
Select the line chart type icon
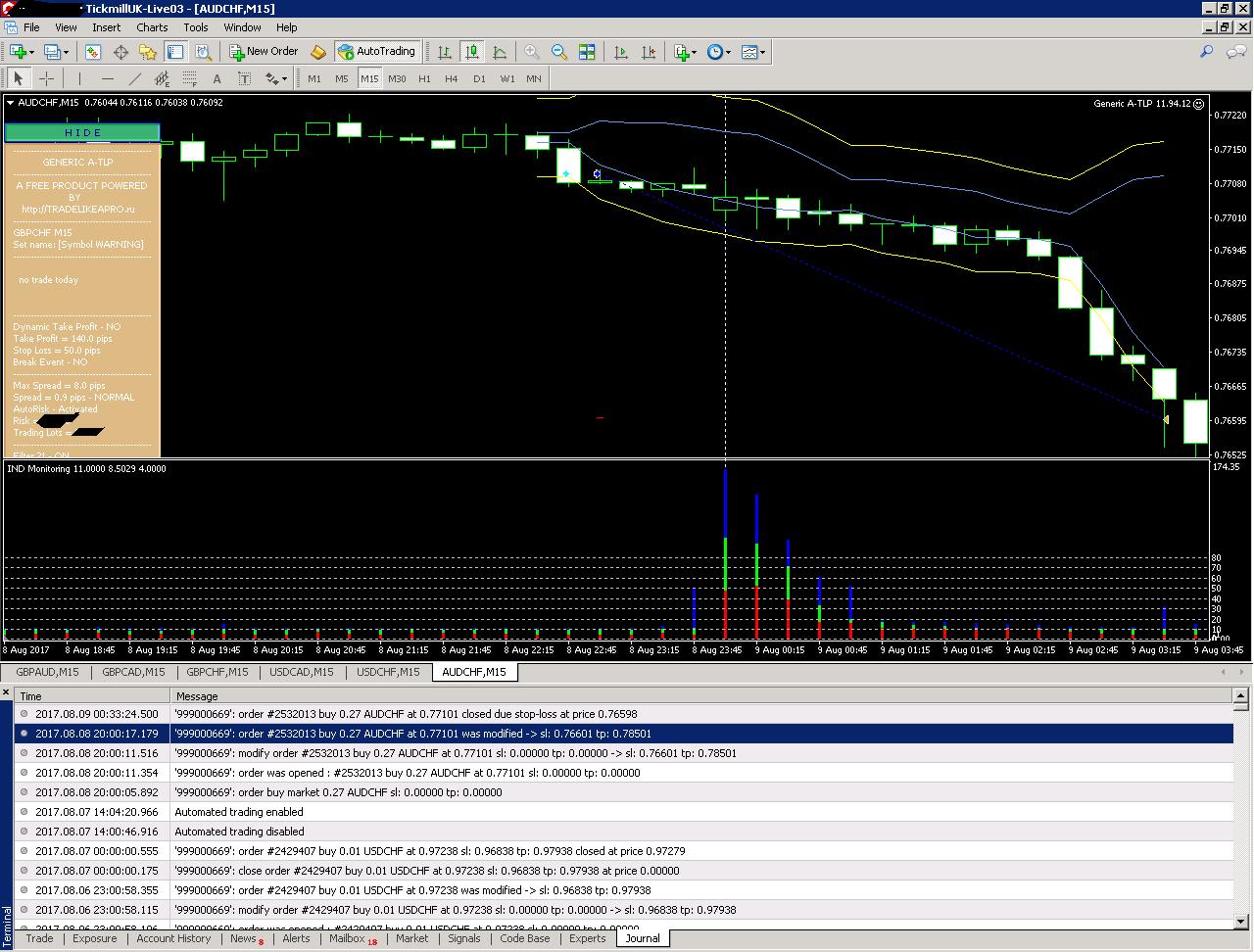pos(500,52)
